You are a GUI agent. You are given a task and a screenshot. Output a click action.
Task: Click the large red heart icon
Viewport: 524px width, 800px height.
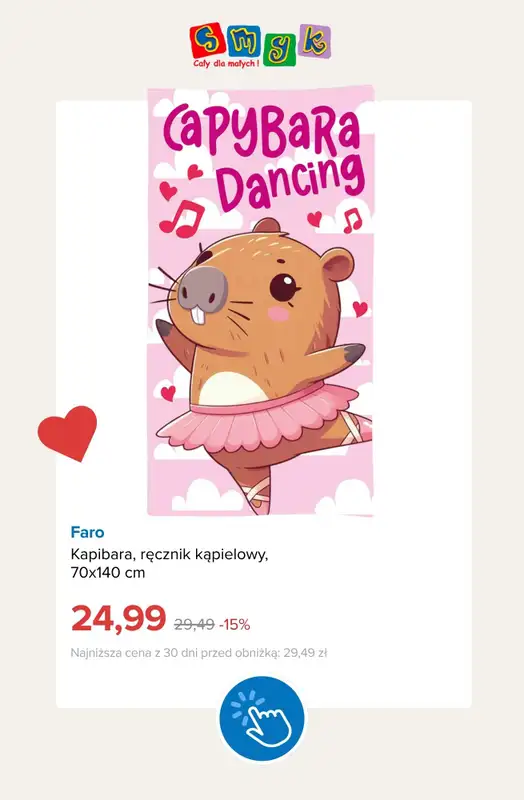(x=67, y=433)
